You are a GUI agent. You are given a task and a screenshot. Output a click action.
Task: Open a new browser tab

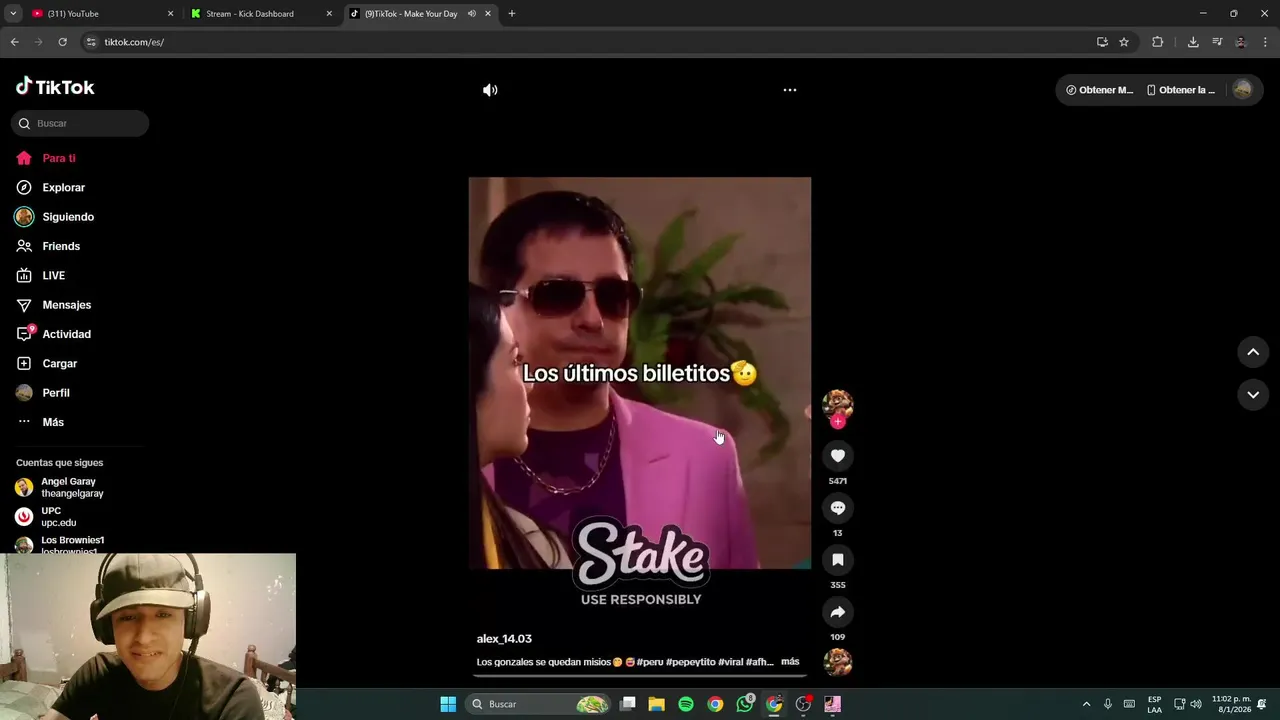512,14
